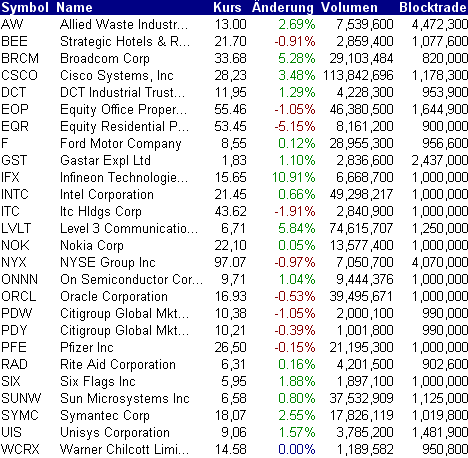The width and height of the screenshot is (468, 458).
Task: Select the SUNW symbol
Action: 21,398
